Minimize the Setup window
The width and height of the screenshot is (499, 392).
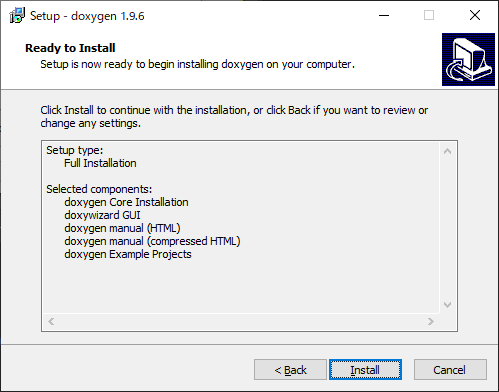pyautogui.click(x=384, y=15)
